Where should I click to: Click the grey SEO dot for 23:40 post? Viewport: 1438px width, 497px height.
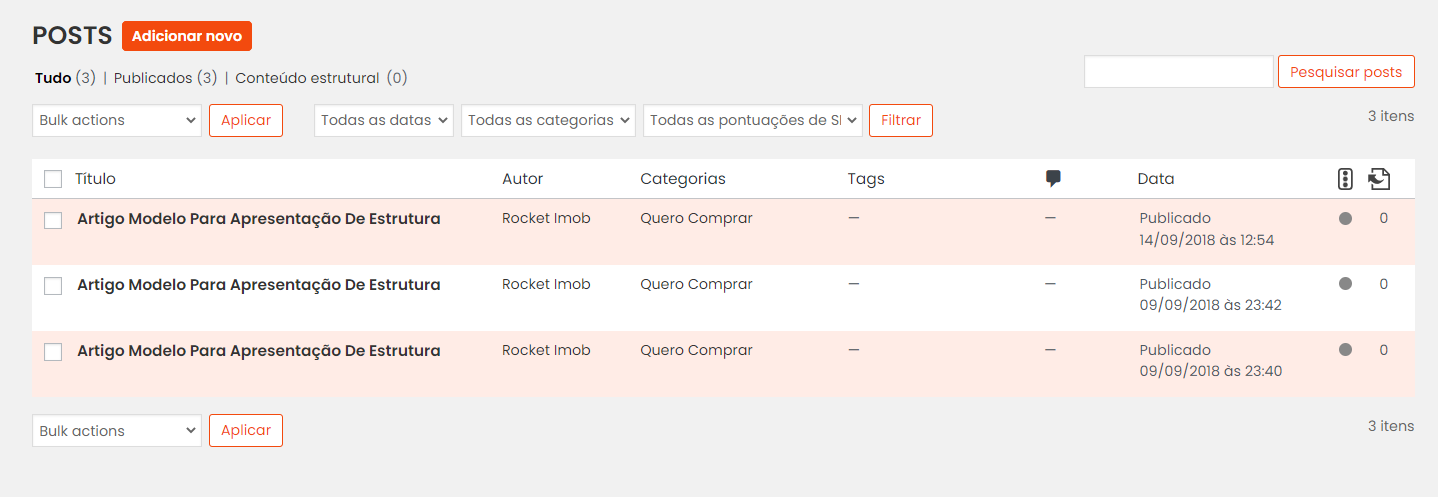(1345, 350)
